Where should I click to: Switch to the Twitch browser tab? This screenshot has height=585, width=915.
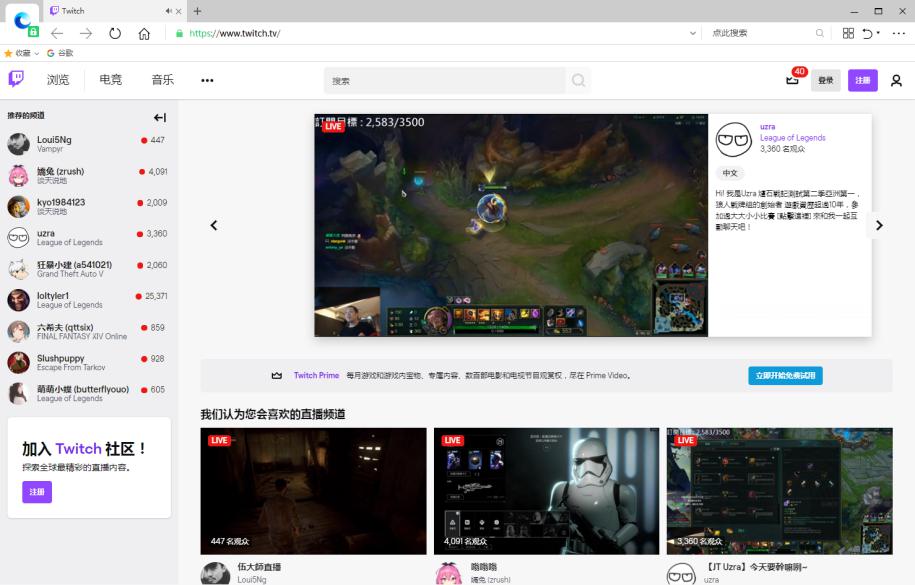(x=114, y=11)
